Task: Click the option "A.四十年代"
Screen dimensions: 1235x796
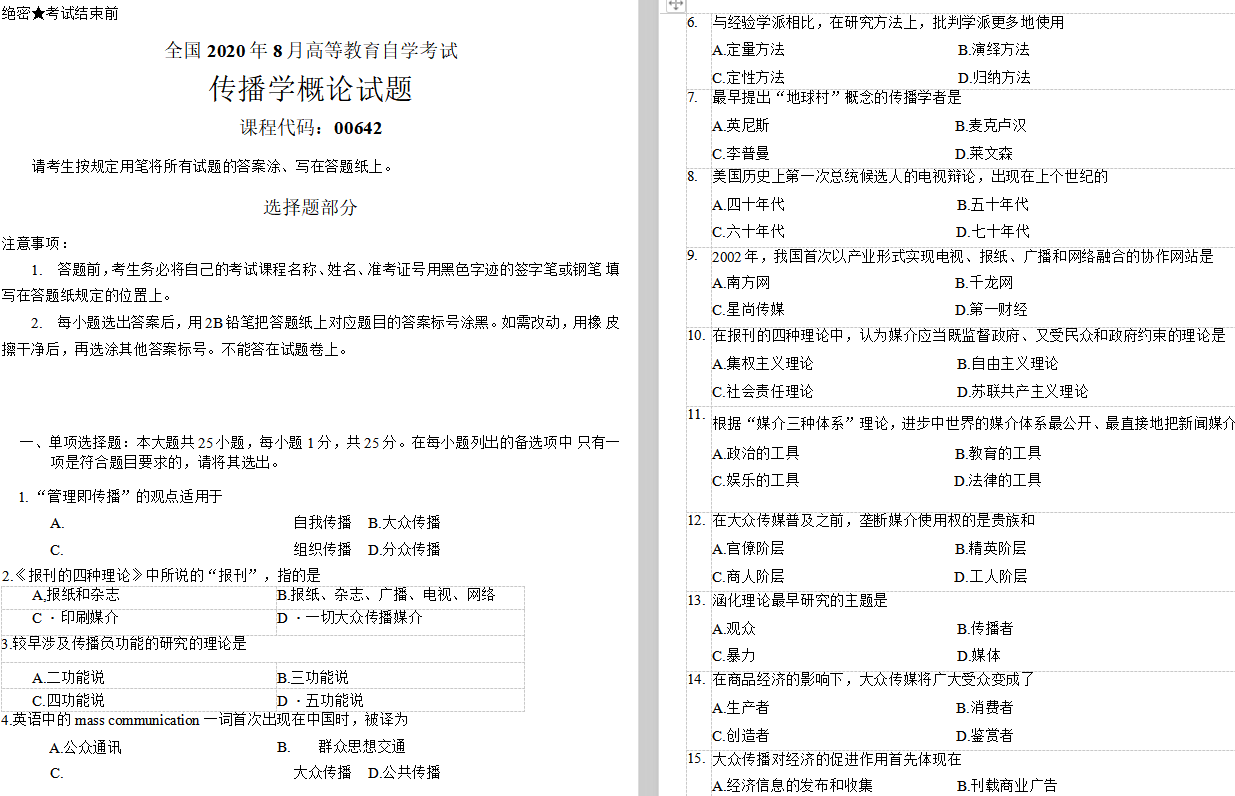Action: (748, 205)
